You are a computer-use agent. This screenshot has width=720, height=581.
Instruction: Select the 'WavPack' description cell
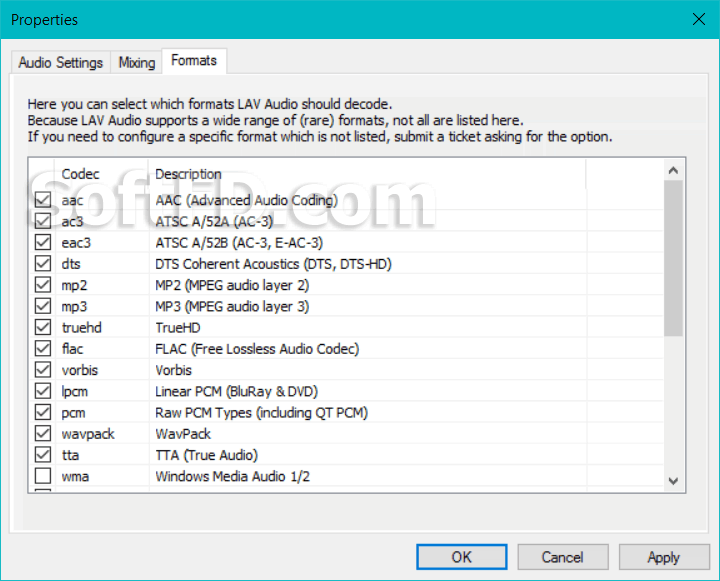(183, 434)
